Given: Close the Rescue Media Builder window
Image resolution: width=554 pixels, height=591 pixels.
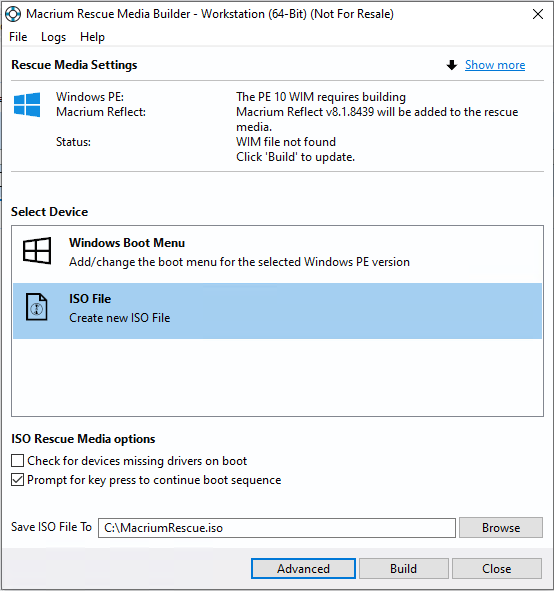Looking at the screenshot, I should 538,14.
